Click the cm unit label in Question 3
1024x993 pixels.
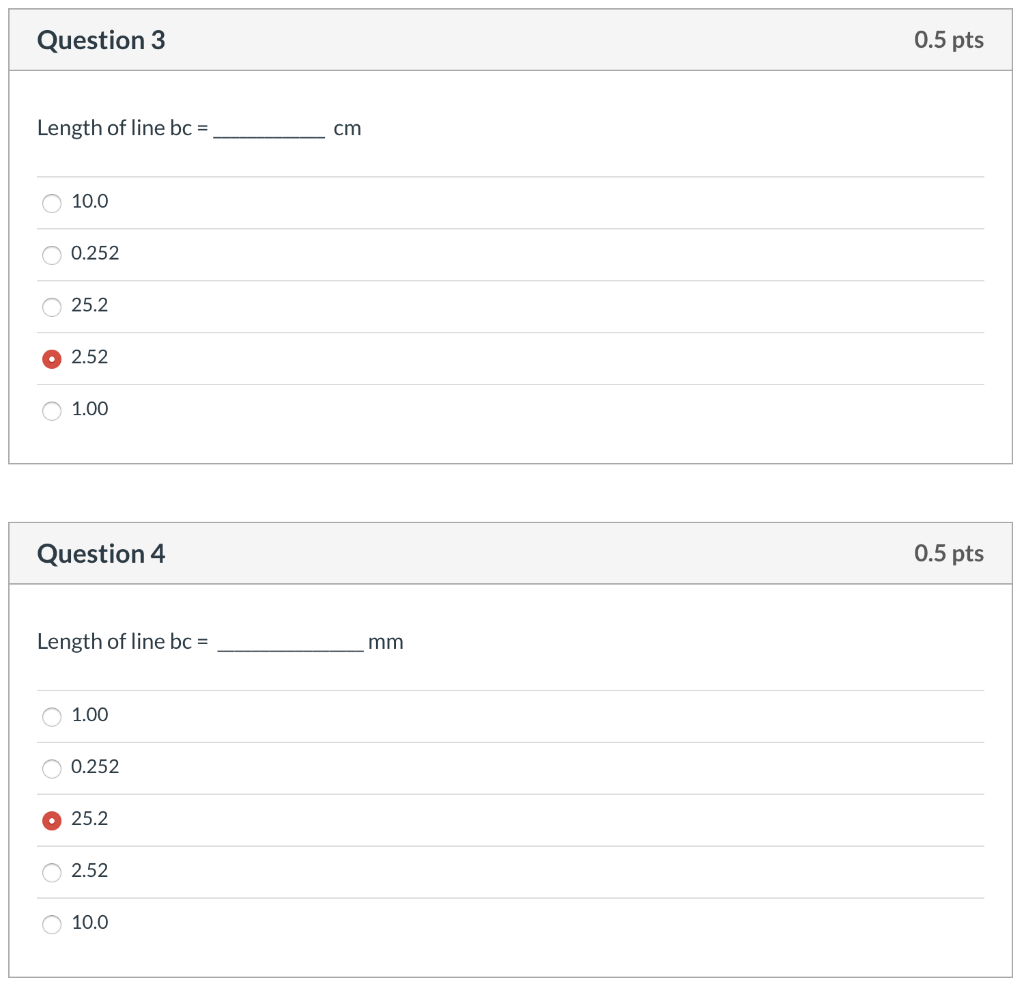click(347, 128)
